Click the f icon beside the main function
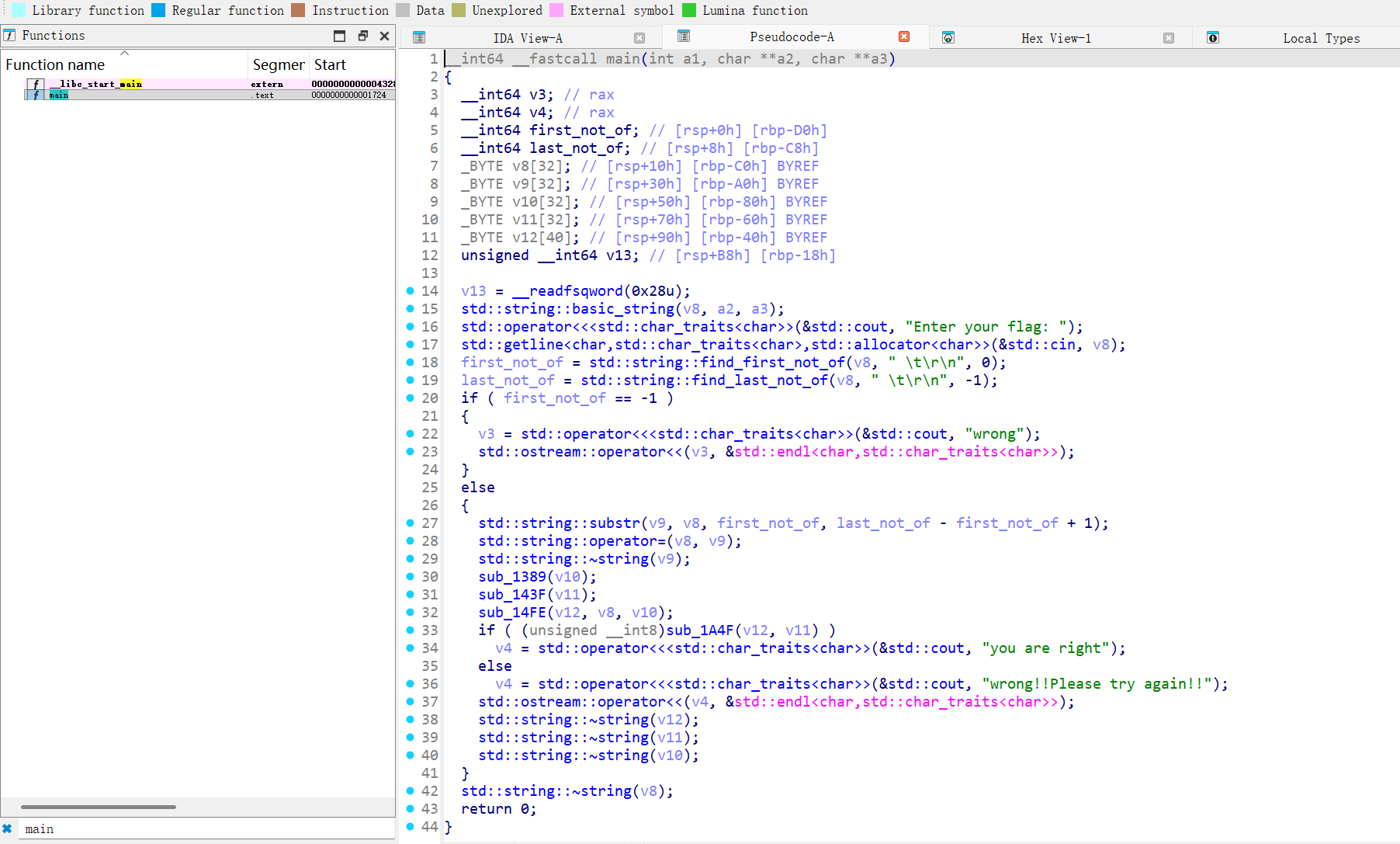Viewport: 1400px width, 844px height. click(x=36, y=95)
